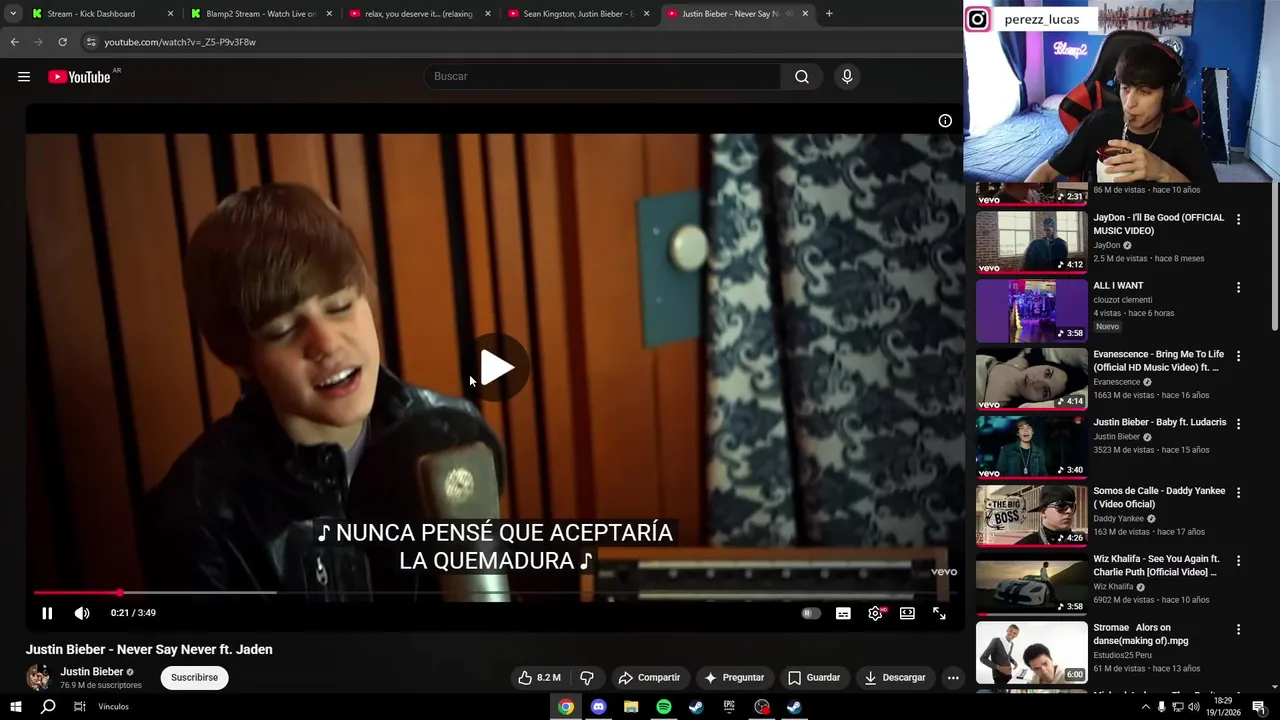Viewport: 1280px width, 720px height.
Task: Open the video info card icon
Action: (x=945, y=121)
